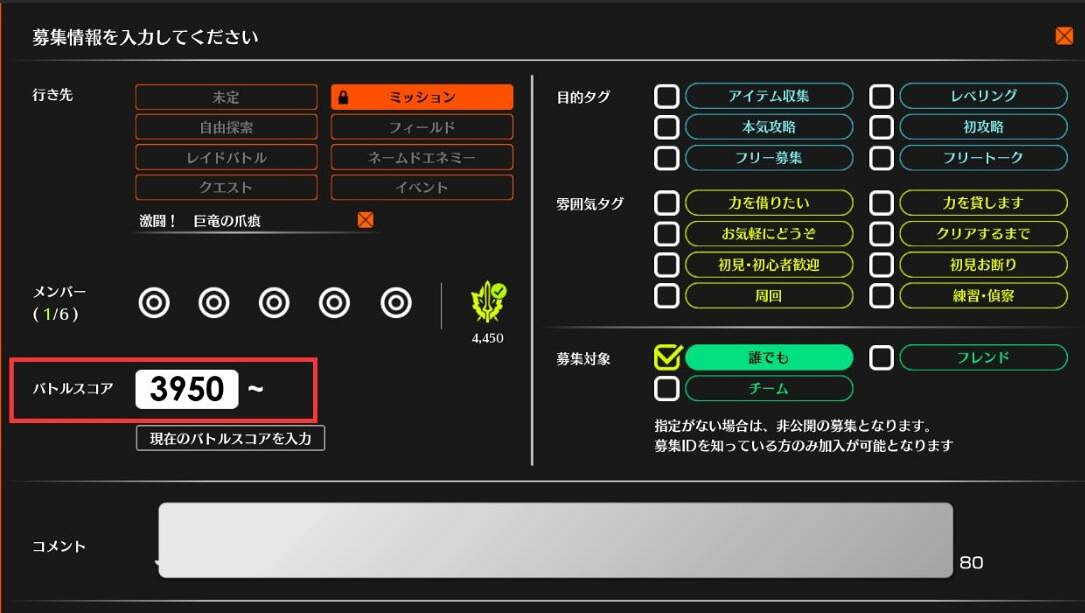Viewport: 1085px width, 613px height.
Task: Select イベント as the destination
Action: (x=422, y=186)
